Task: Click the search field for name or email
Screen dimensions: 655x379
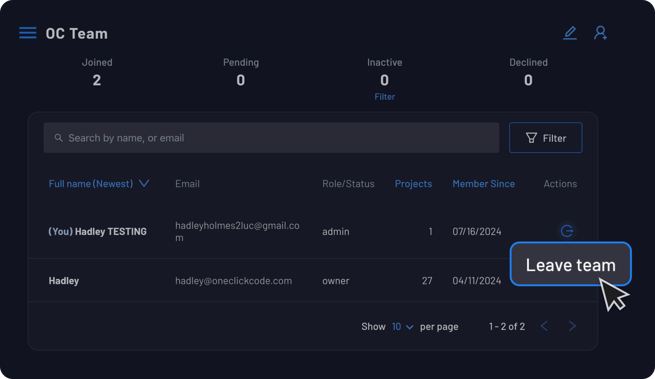Action: click(x=272, y=137)
